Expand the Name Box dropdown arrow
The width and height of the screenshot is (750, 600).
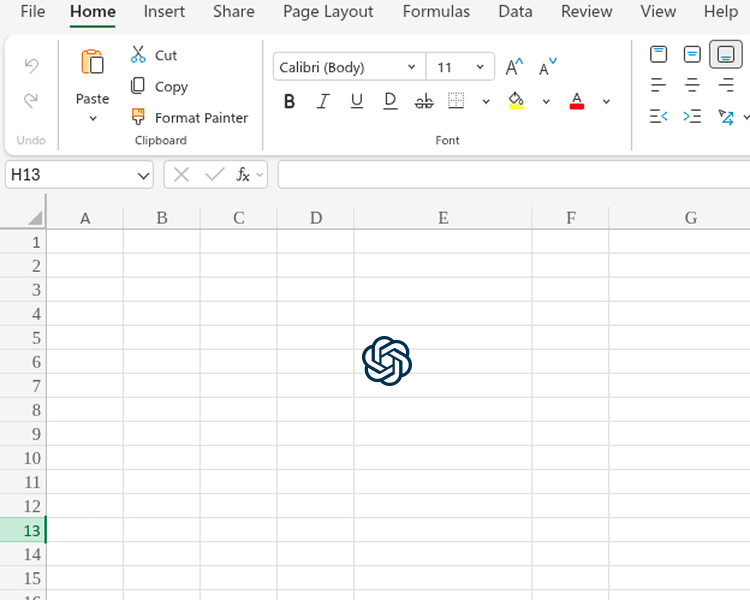(143, 176)
